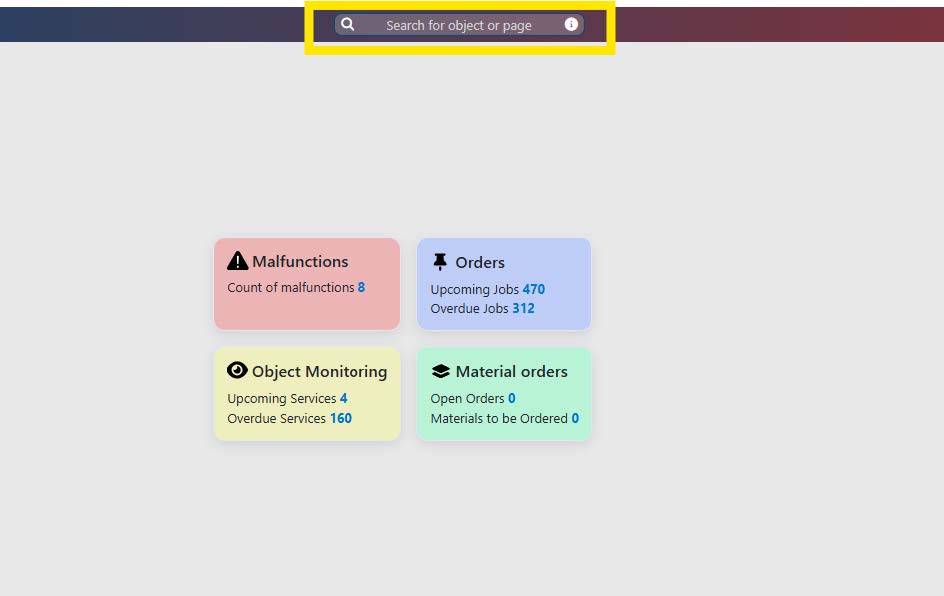Viewport: 944px width, 596px height.
Task: Click the Object Monitoring eye icon
Action: (x=237, y=371)
